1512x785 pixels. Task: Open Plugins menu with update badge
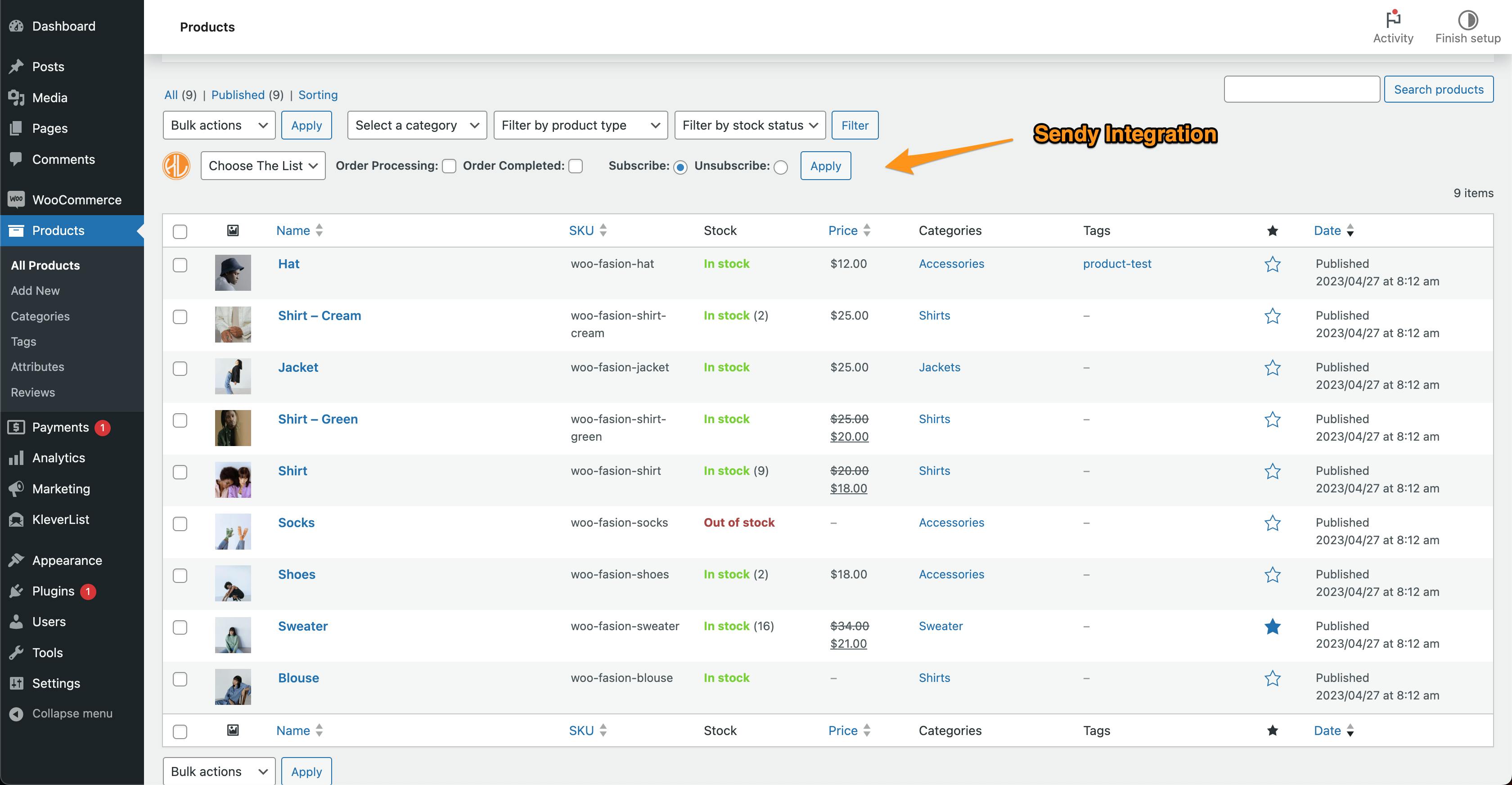tap(72, 591)
